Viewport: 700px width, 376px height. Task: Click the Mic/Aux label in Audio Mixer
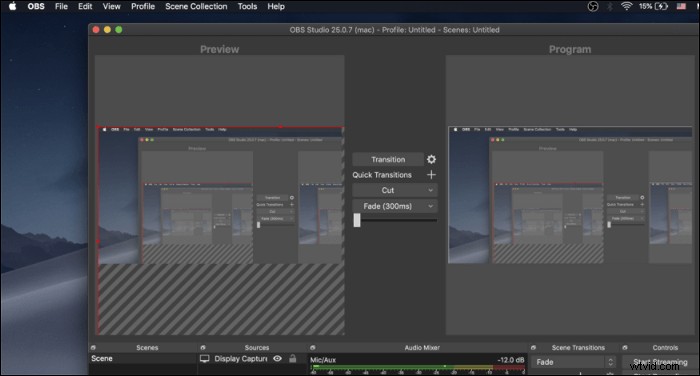323,360
